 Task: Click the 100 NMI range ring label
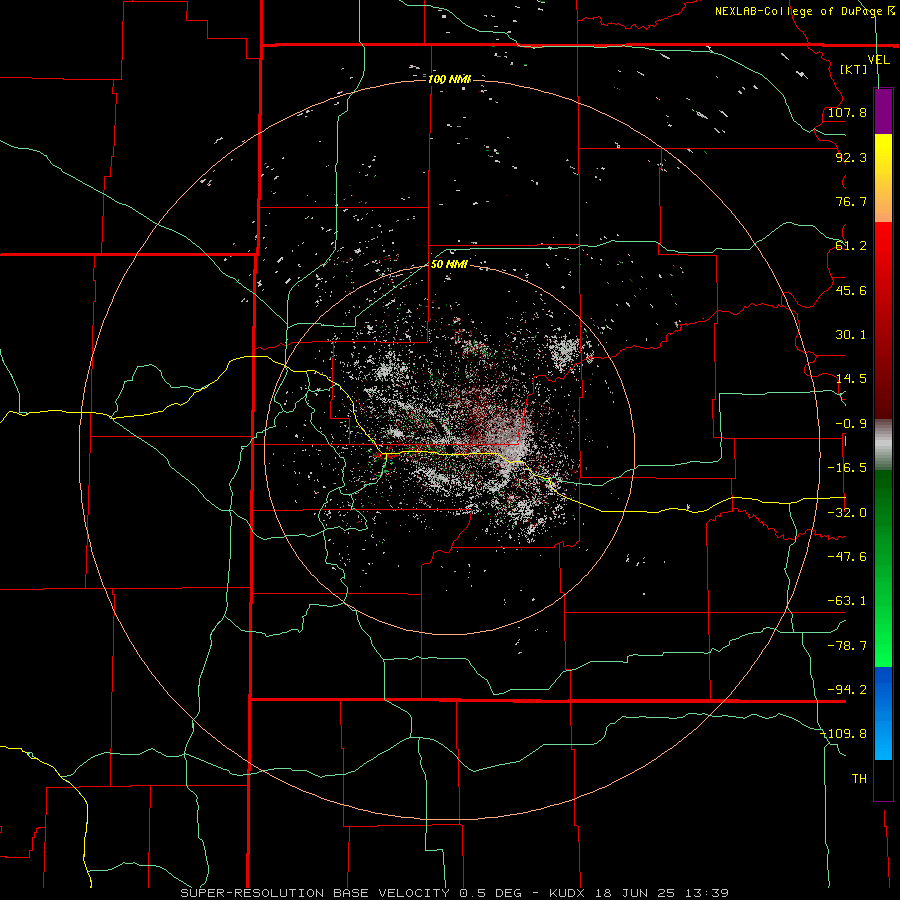pos(449,79)
